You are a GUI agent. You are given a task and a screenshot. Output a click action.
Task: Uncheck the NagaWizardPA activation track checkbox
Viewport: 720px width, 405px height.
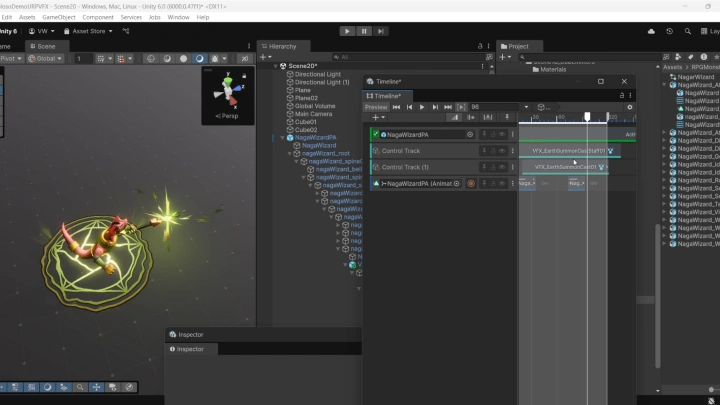coord(376,135)
